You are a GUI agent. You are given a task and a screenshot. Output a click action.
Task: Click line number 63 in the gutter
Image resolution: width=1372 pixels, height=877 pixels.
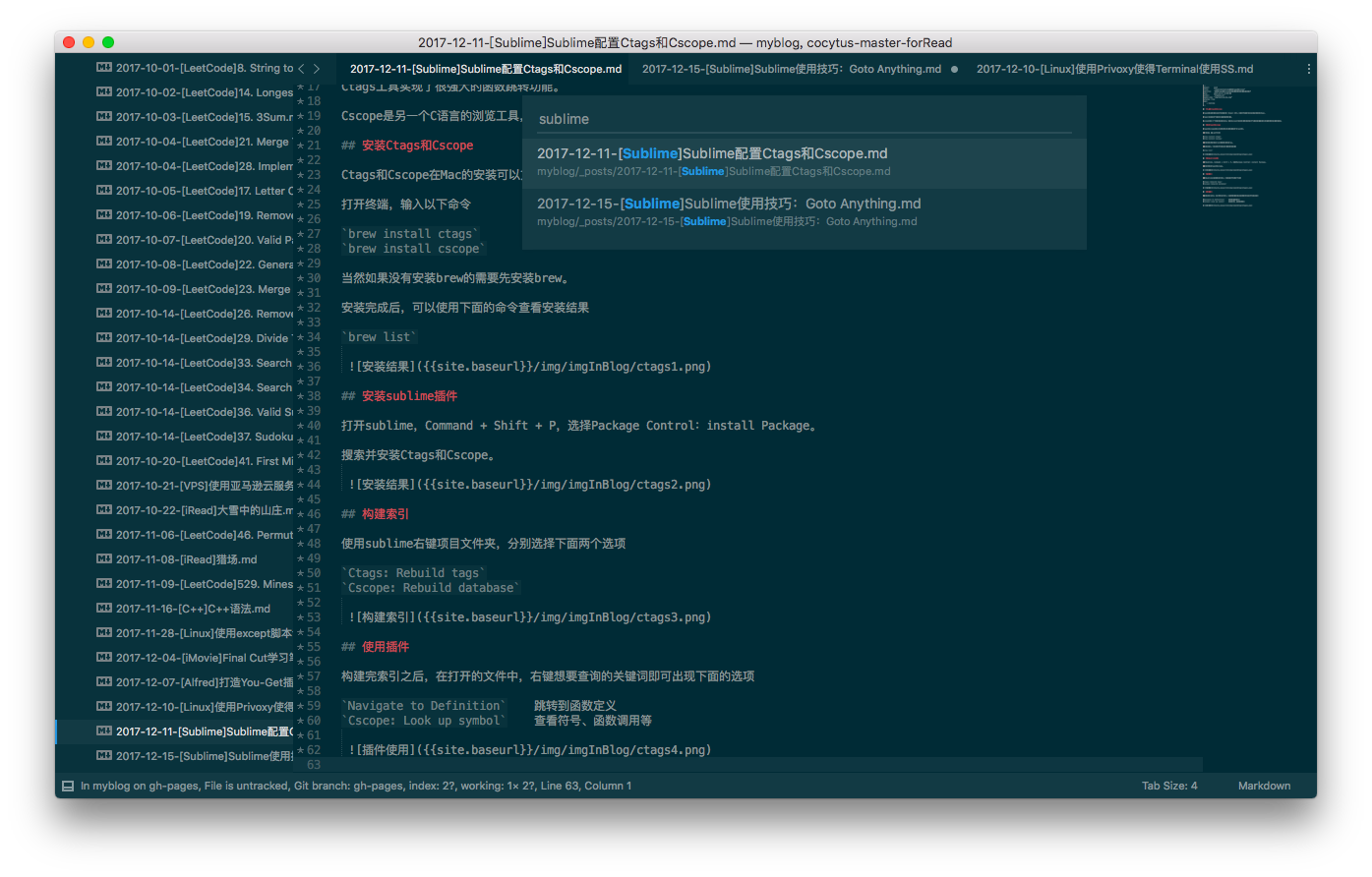pyautogui.click(x=314, y=765)
